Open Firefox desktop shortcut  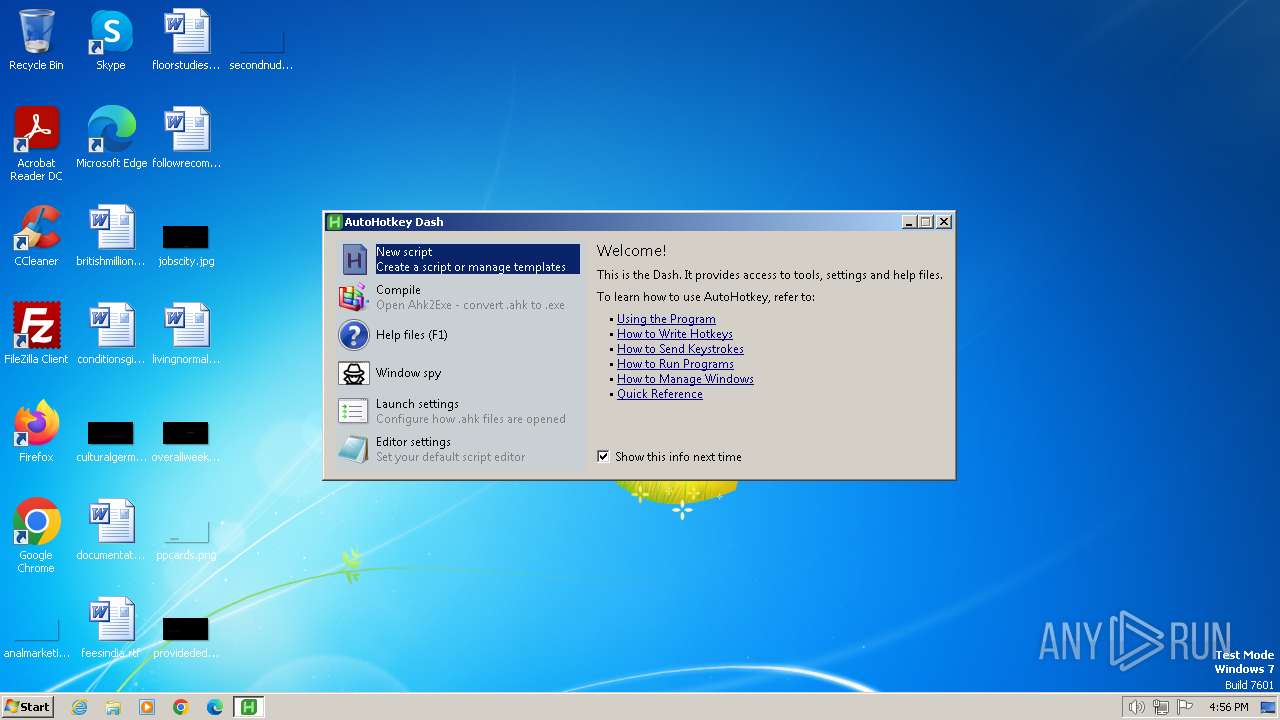(x=36, y=424)
